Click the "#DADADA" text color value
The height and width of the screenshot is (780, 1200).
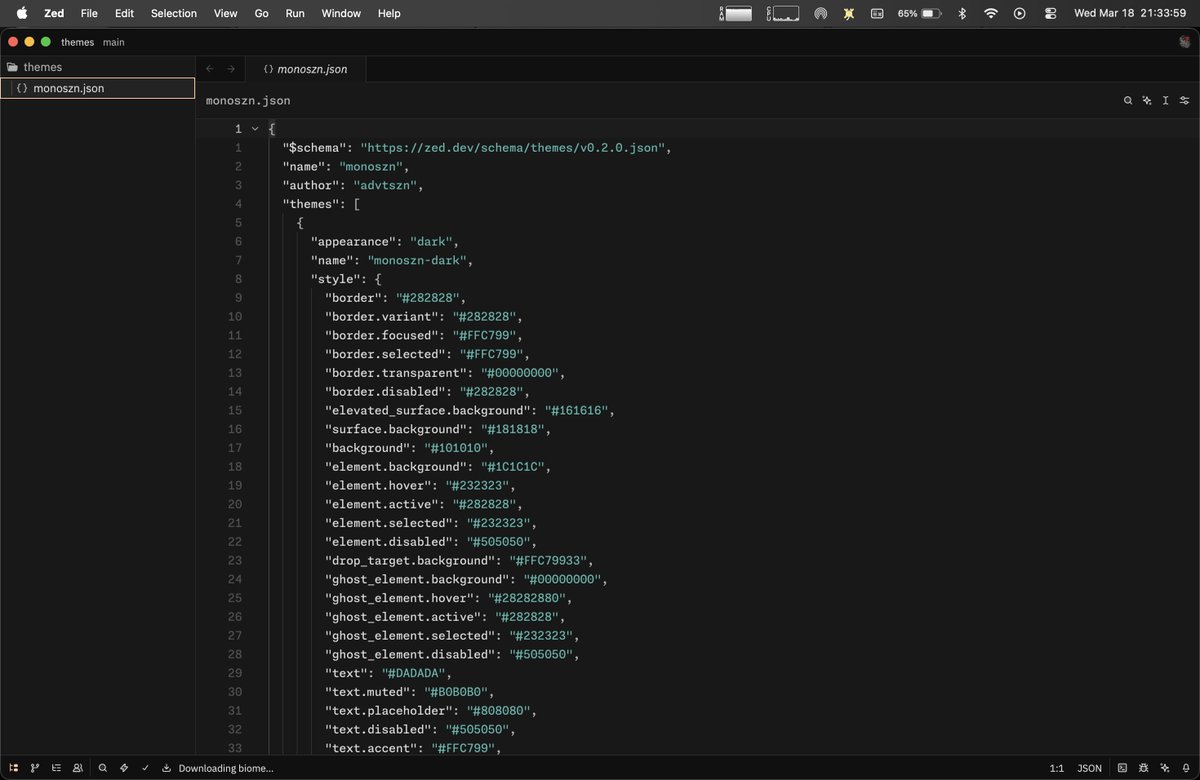pos(414,673)
